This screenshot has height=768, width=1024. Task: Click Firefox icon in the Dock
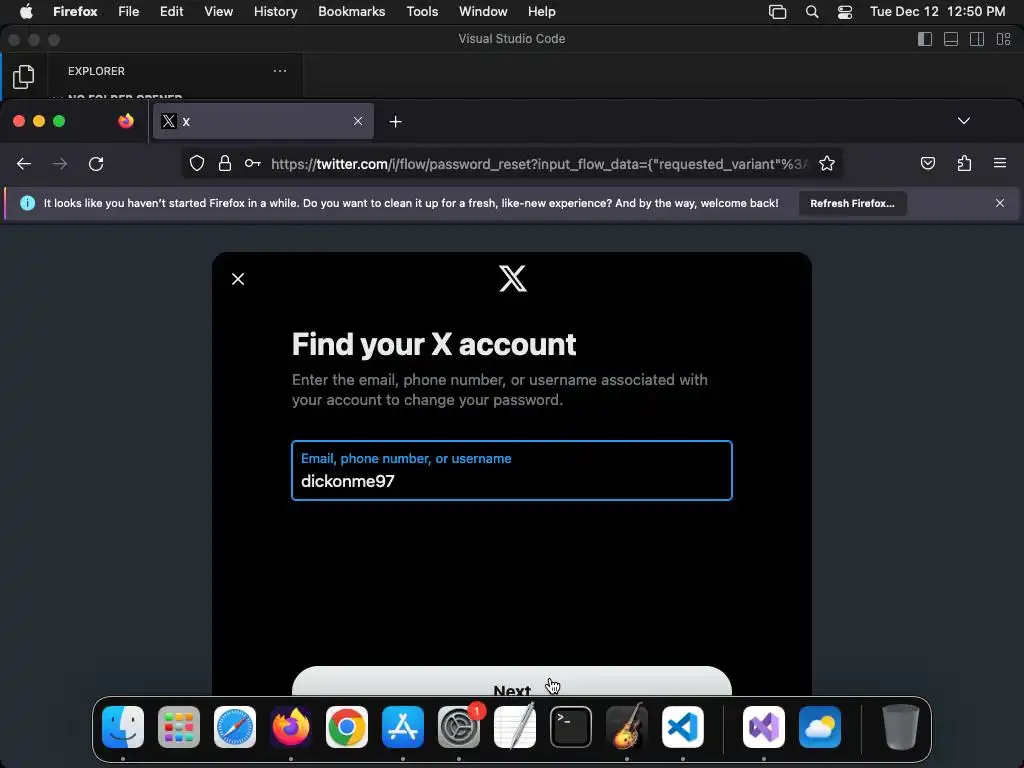(291, 727)
